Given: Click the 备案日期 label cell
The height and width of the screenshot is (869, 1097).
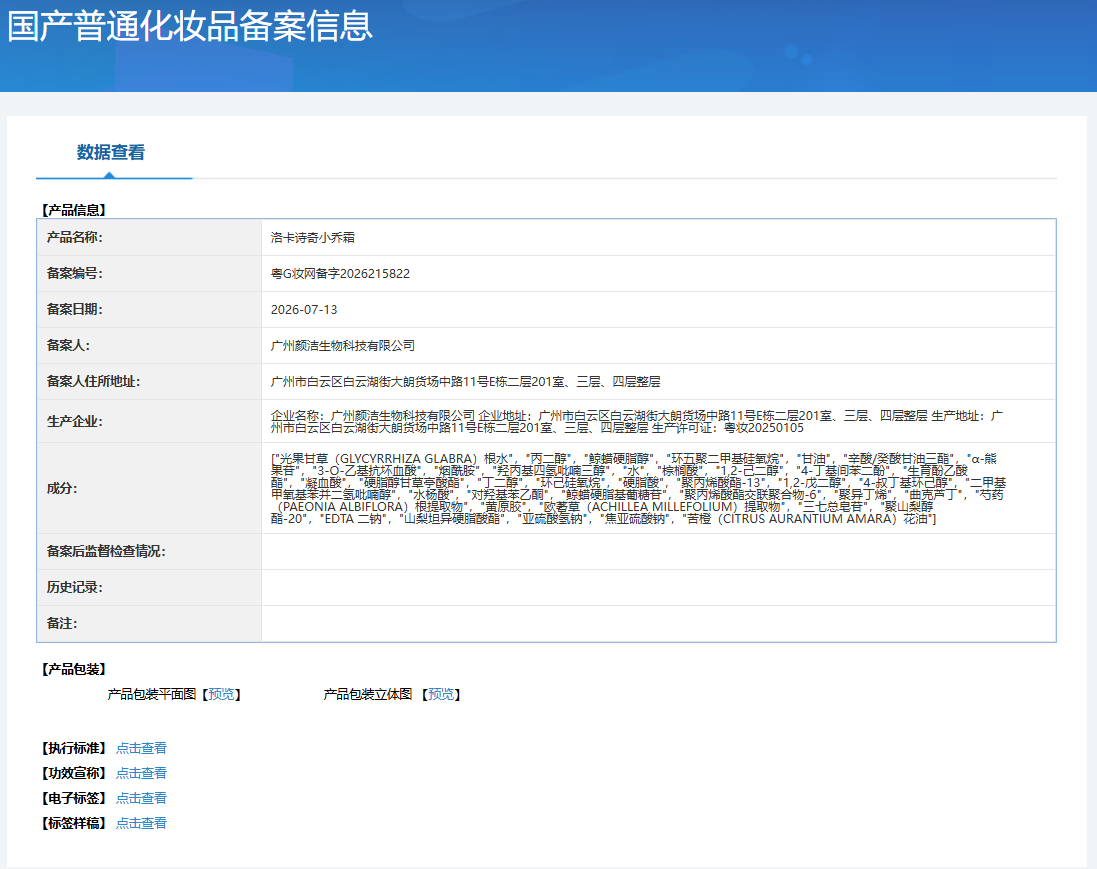Looking at the screenshot, I should tap(149, 309).
